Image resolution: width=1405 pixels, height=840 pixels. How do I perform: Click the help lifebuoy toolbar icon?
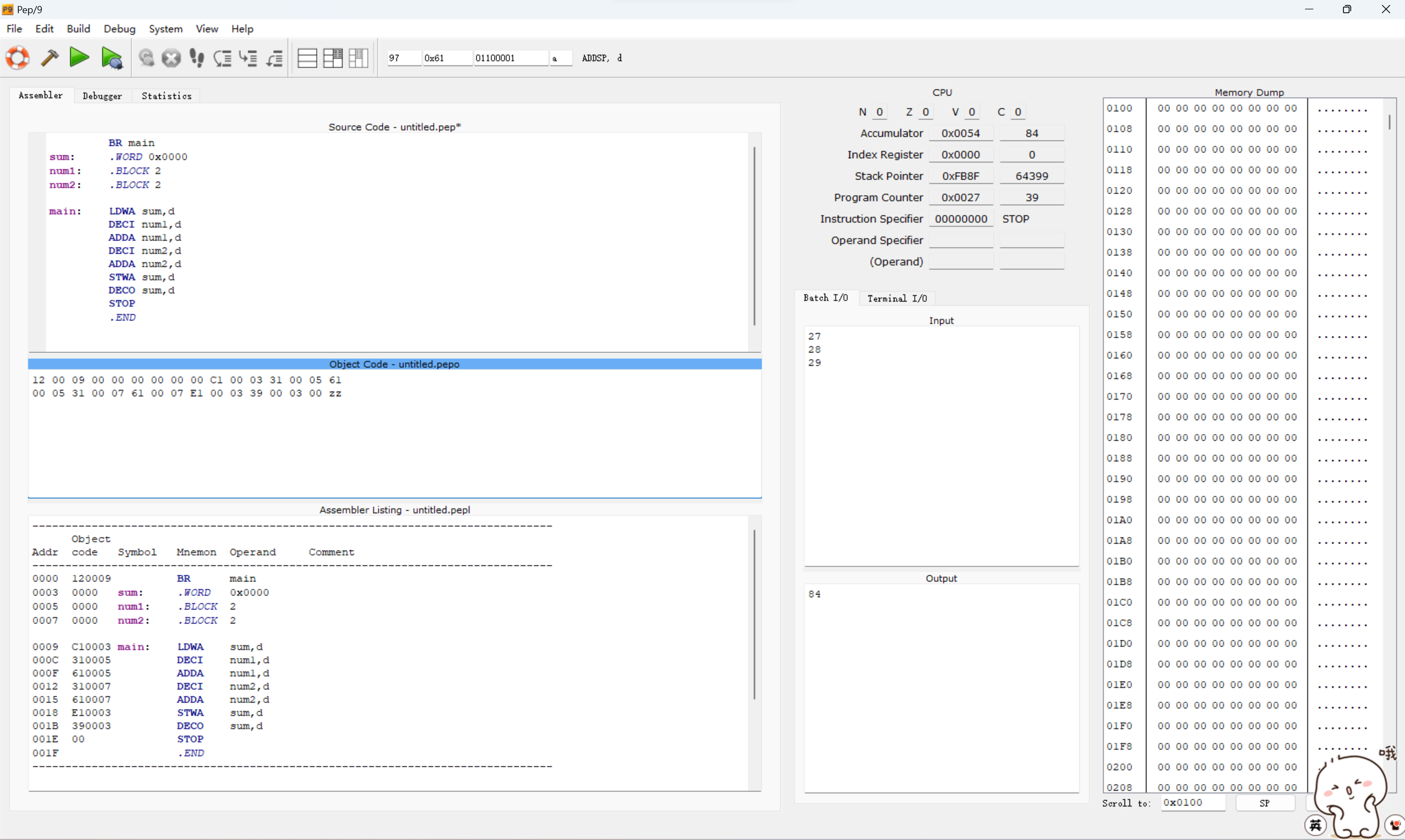tap(18, 58)
